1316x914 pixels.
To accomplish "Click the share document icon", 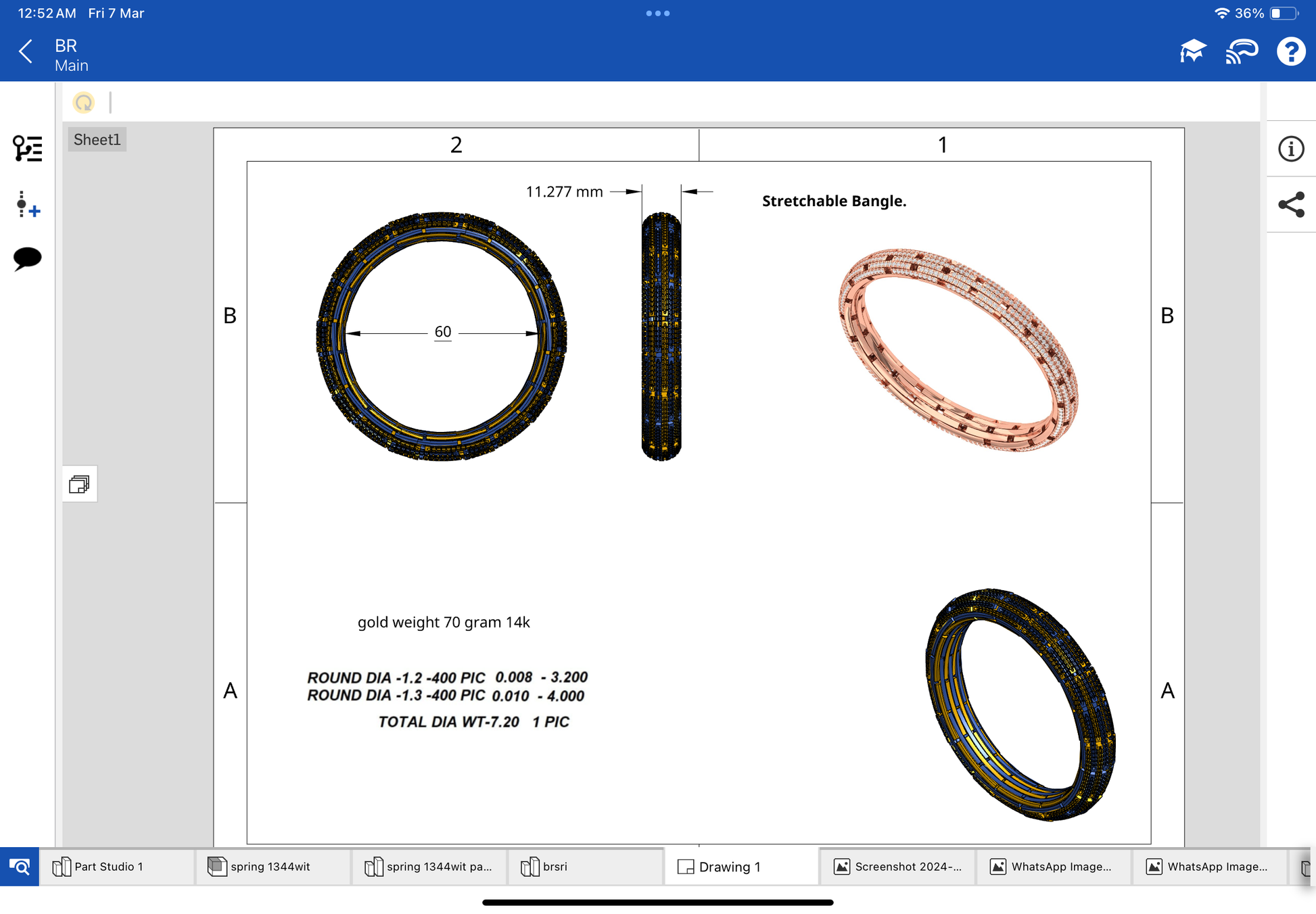I will 1290,205.
